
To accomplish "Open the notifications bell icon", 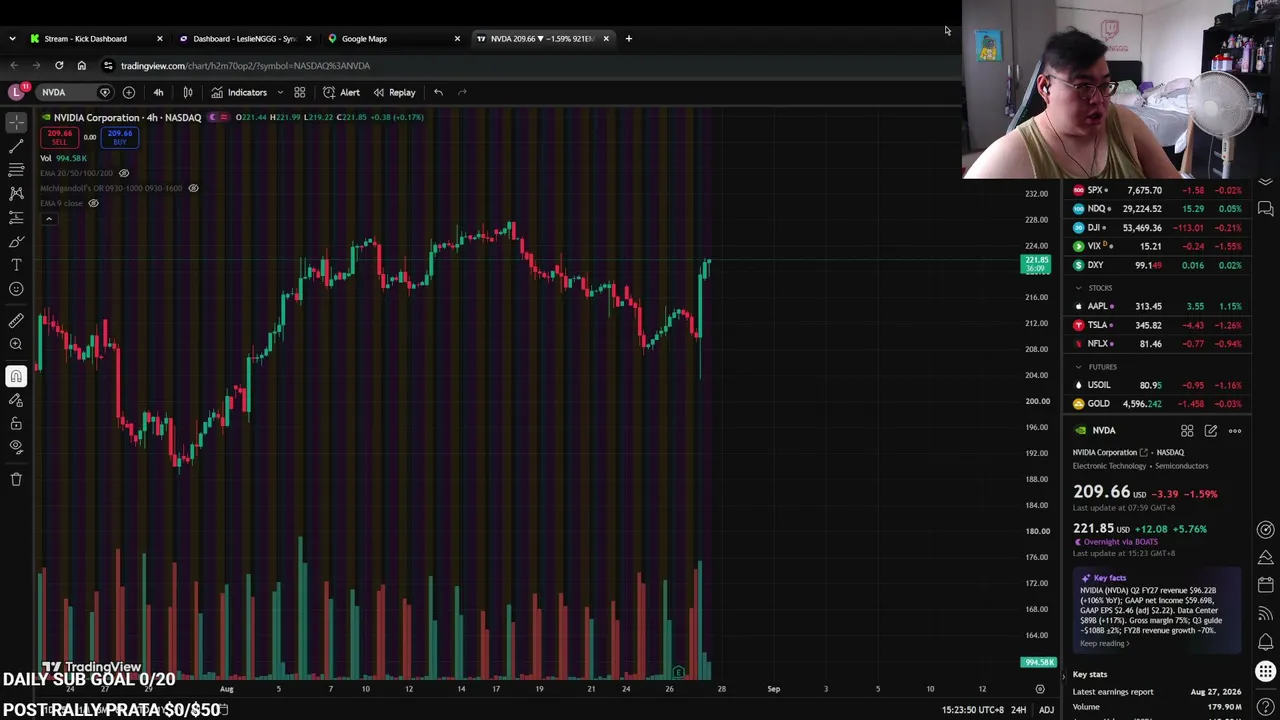I will pyautogui.click(x=1266, y=642).
